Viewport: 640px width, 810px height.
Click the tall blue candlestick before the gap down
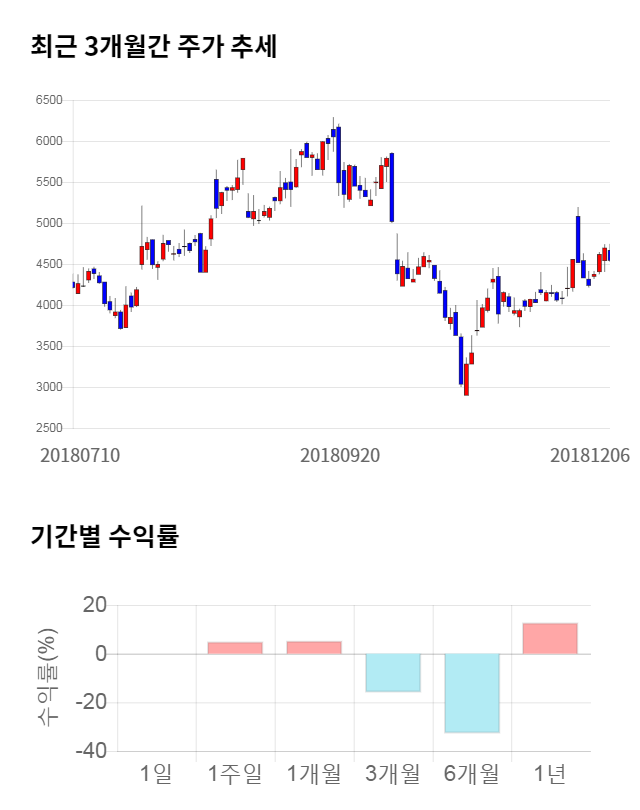[392, 187]
